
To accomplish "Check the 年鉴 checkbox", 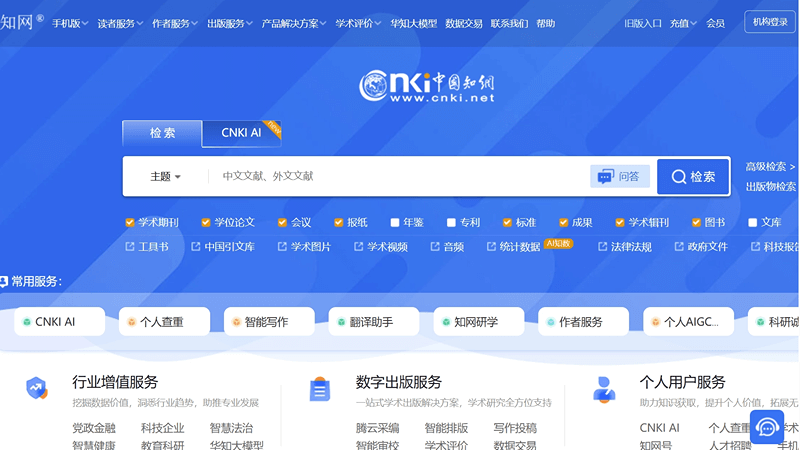I will pyautogui.click(x=395, y=222).
